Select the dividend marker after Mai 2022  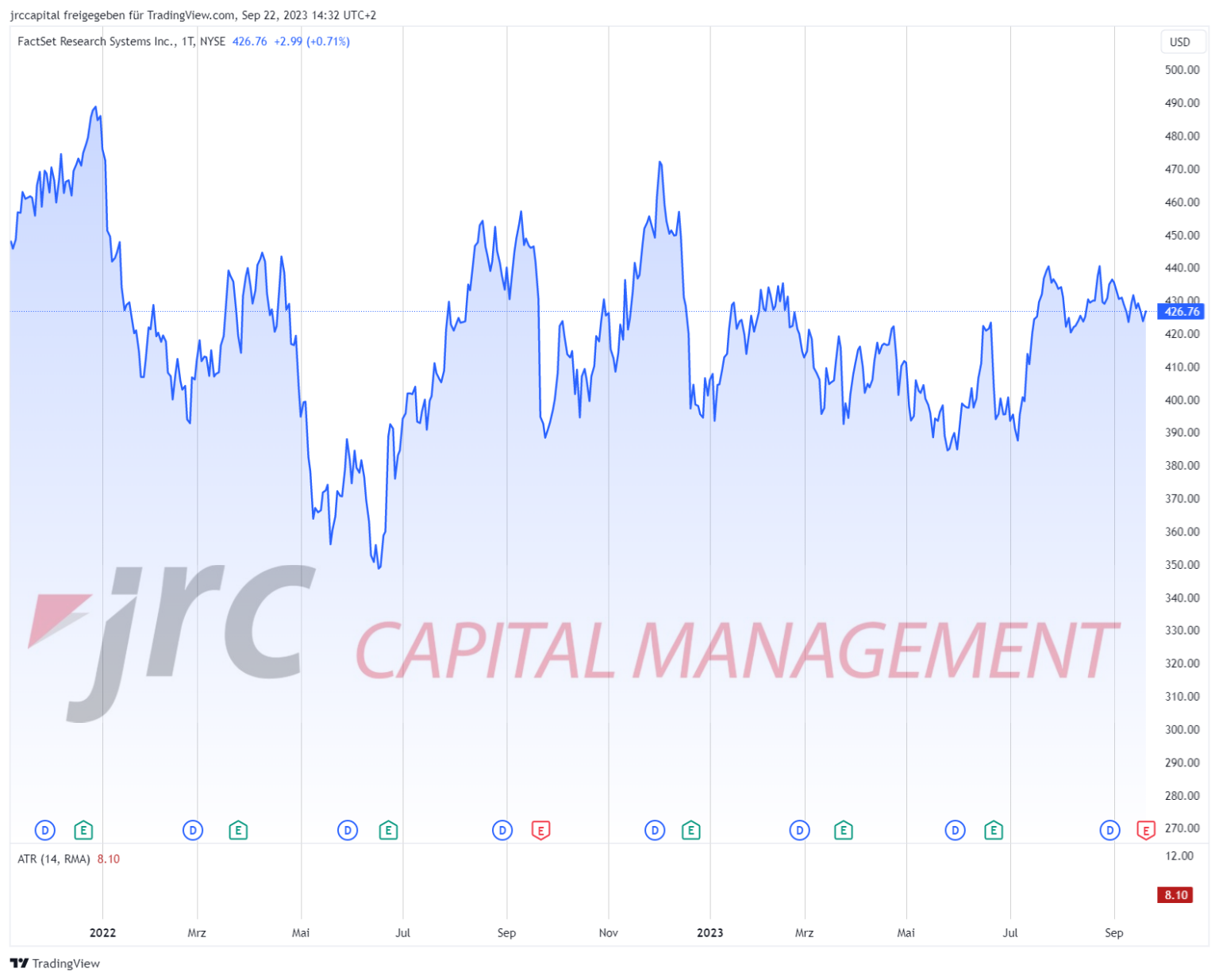(x=348, y=831)
